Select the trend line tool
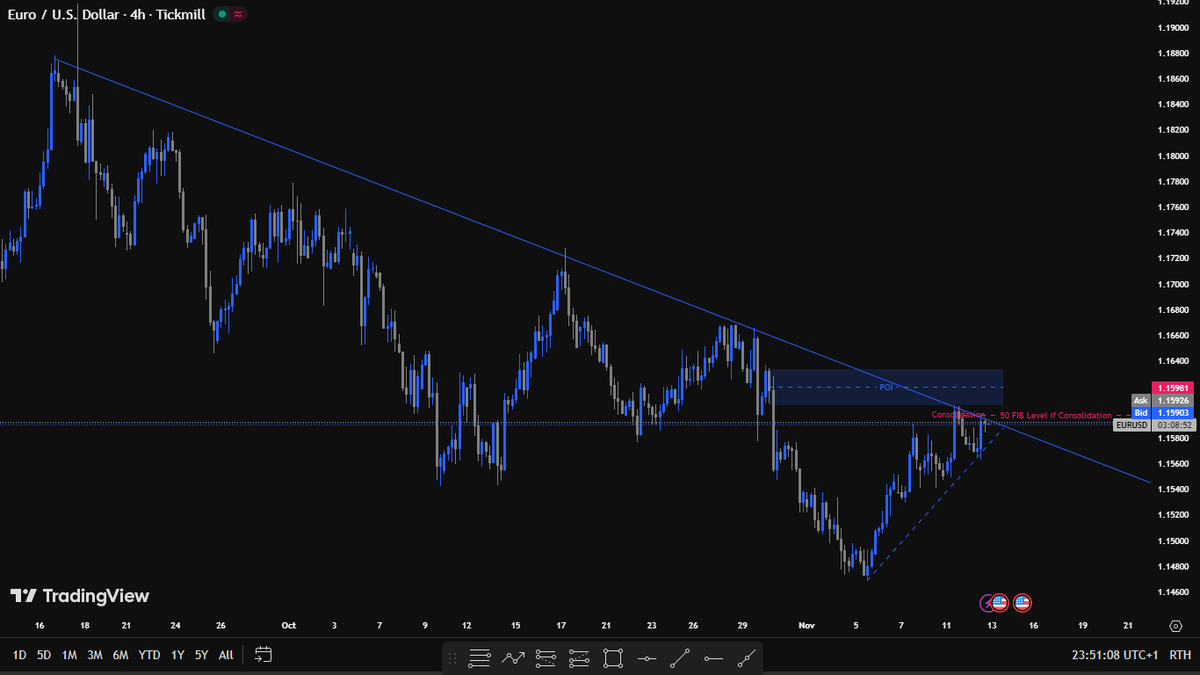The height and width of the screenshot is (675, 1200). coord(680,658)
